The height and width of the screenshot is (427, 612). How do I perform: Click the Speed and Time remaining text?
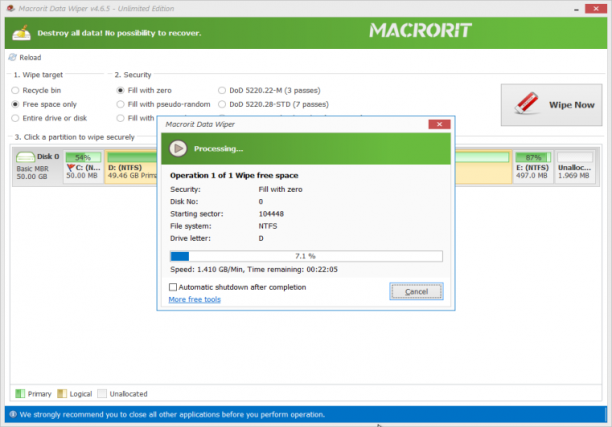tap(254, 269)
